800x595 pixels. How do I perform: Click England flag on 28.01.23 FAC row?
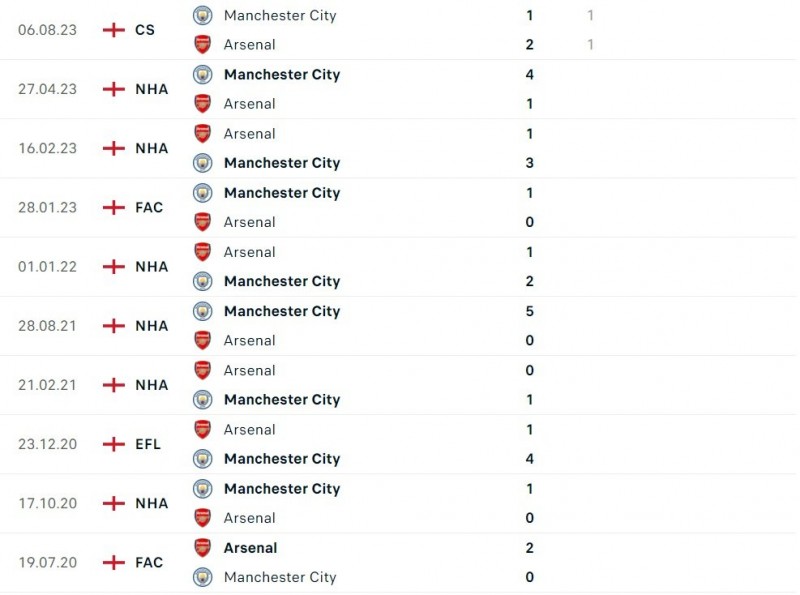(x=114, y=207)
